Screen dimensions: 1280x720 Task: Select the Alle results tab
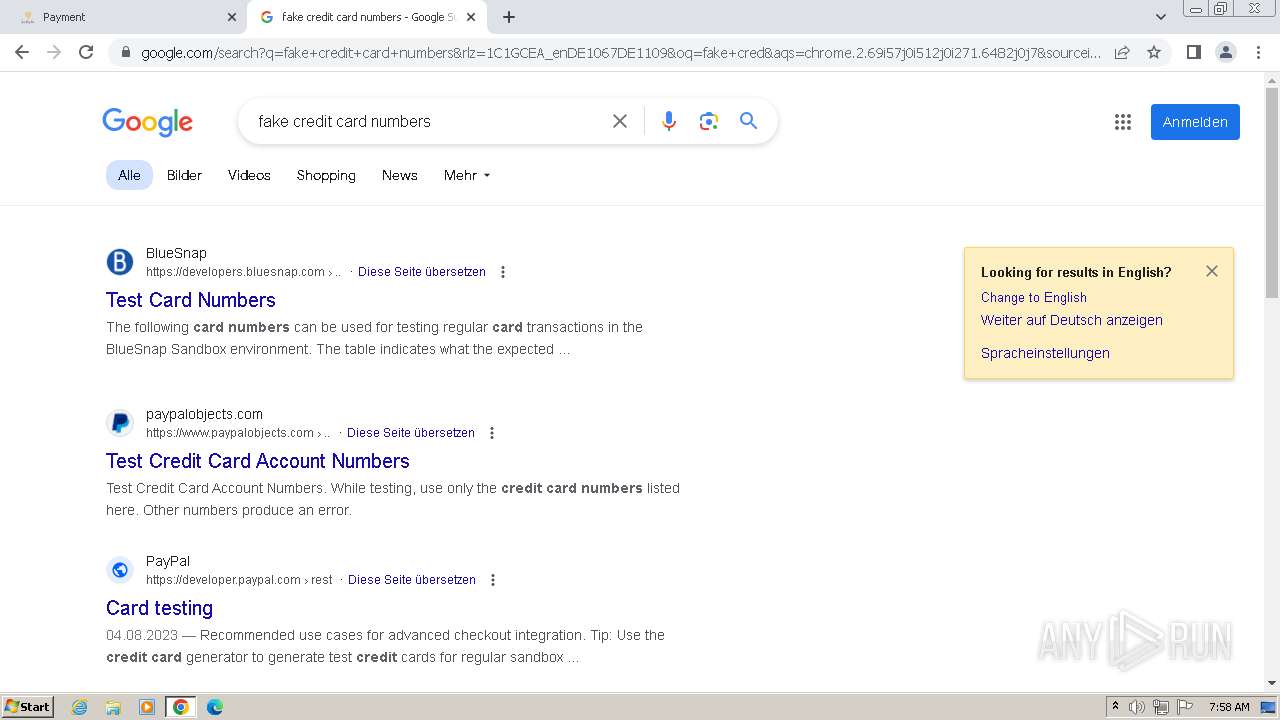point(129,175)
